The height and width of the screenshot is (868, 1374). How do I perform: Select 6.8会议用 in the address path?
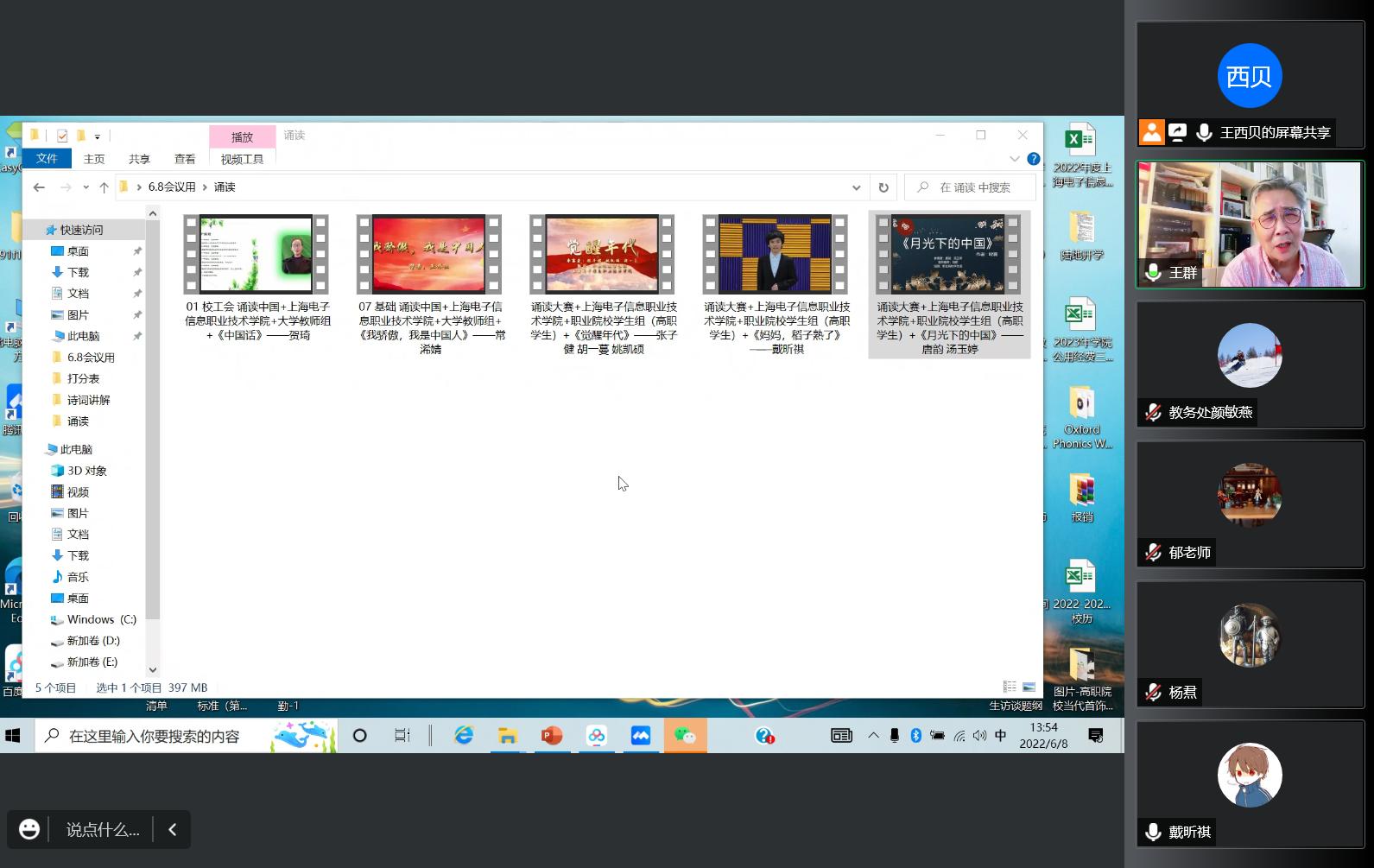(171, 187)
